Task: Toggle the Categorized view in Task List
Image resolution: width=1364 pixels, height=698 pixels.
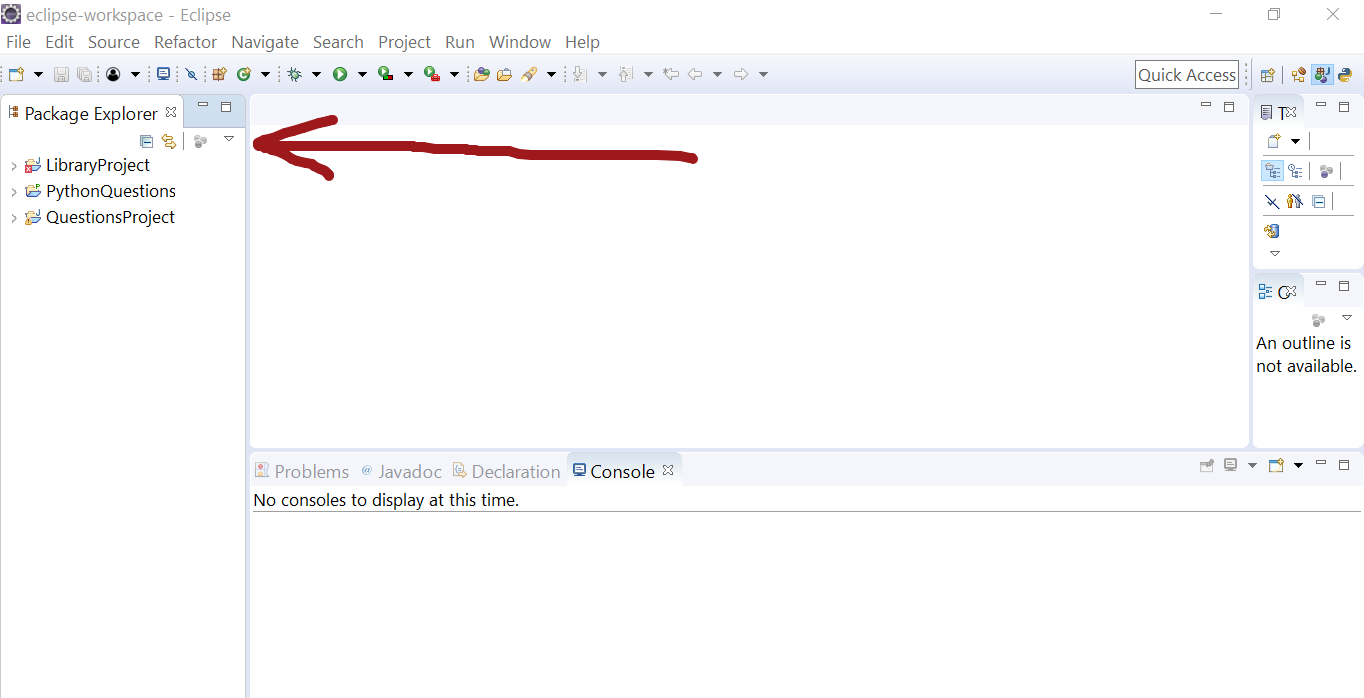Action: coord(1272,171)
